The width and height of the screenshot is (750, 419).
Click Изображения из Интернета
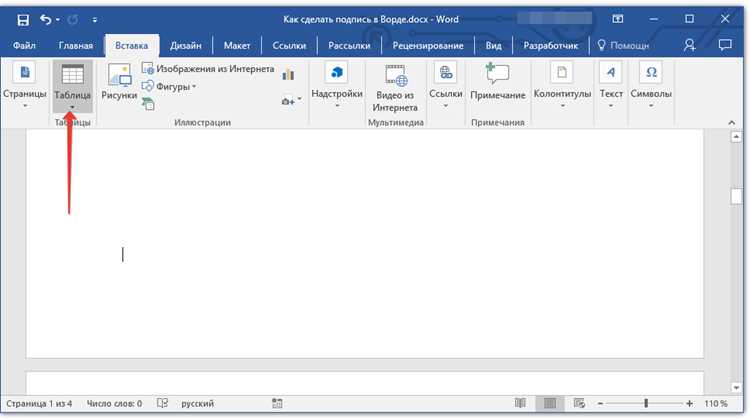[x=208, y=69]
